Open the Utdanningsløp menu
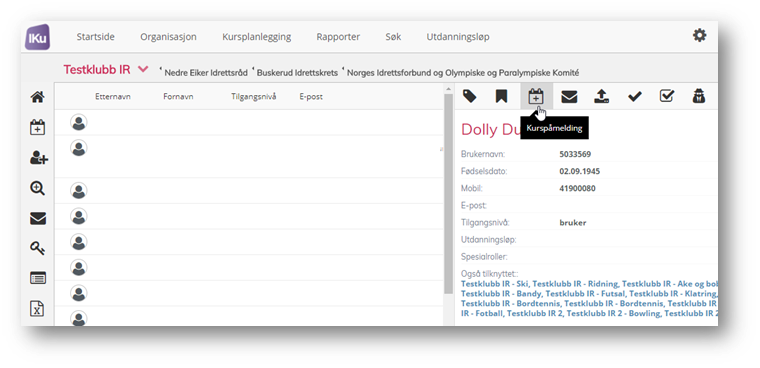This screenshot has height=368, width=760. 458,37
